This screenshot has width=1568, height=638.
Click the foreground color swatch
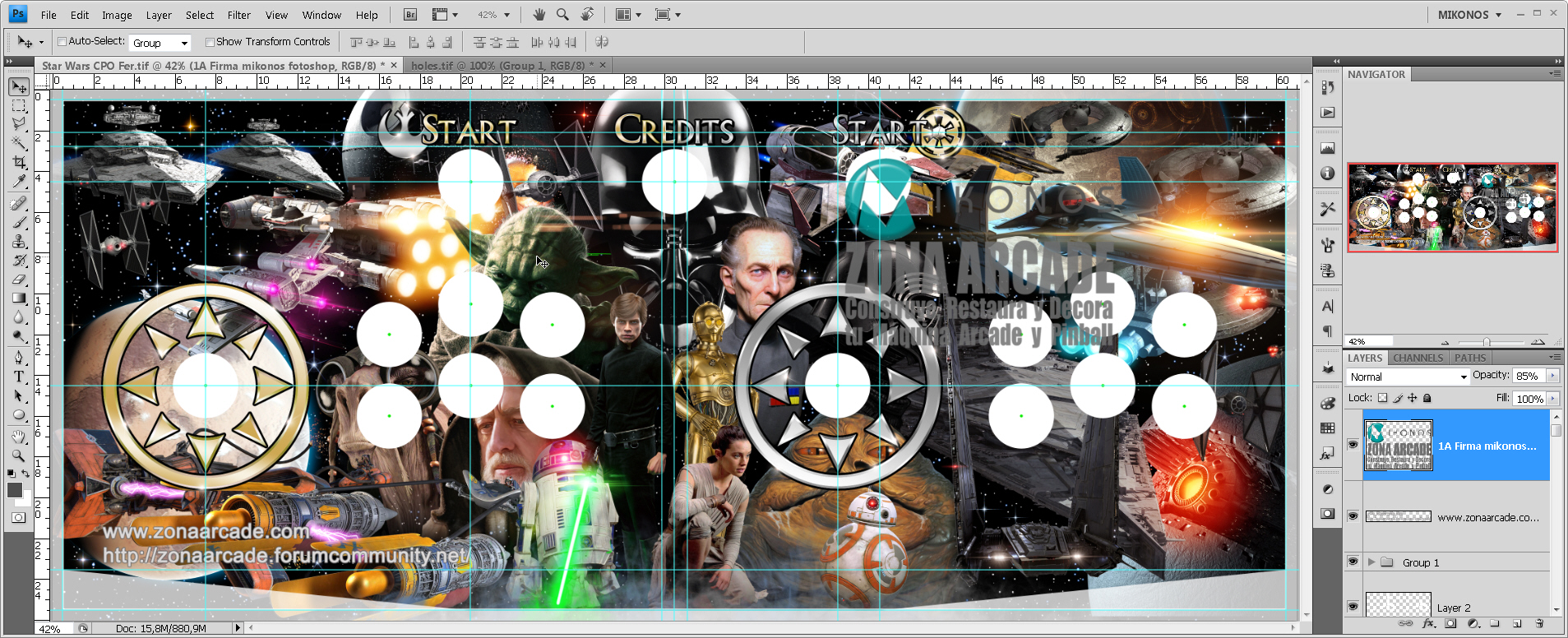point(15,490)
